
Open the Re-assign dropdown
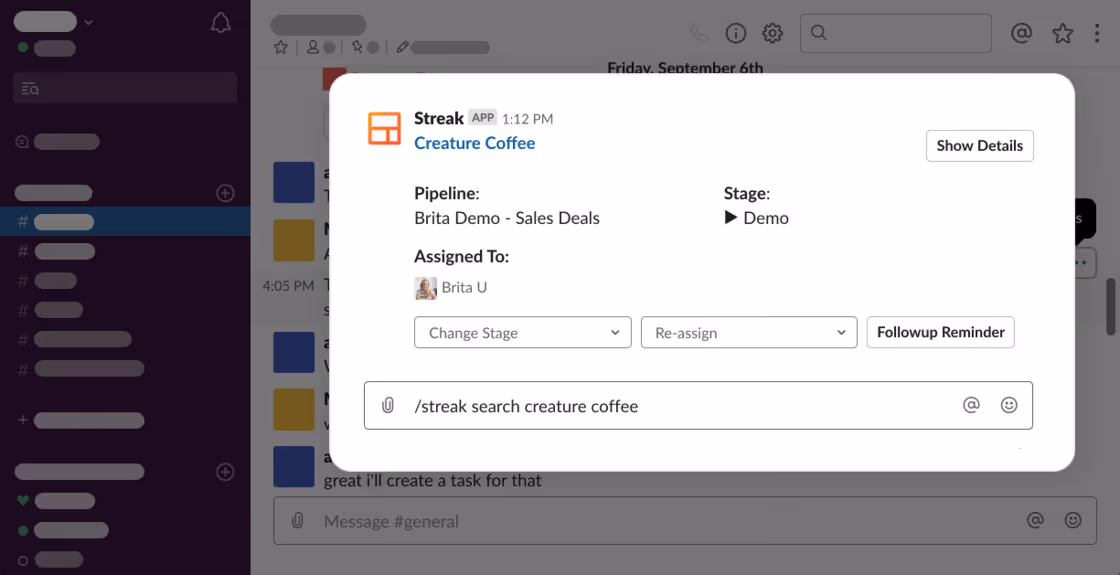749,332
